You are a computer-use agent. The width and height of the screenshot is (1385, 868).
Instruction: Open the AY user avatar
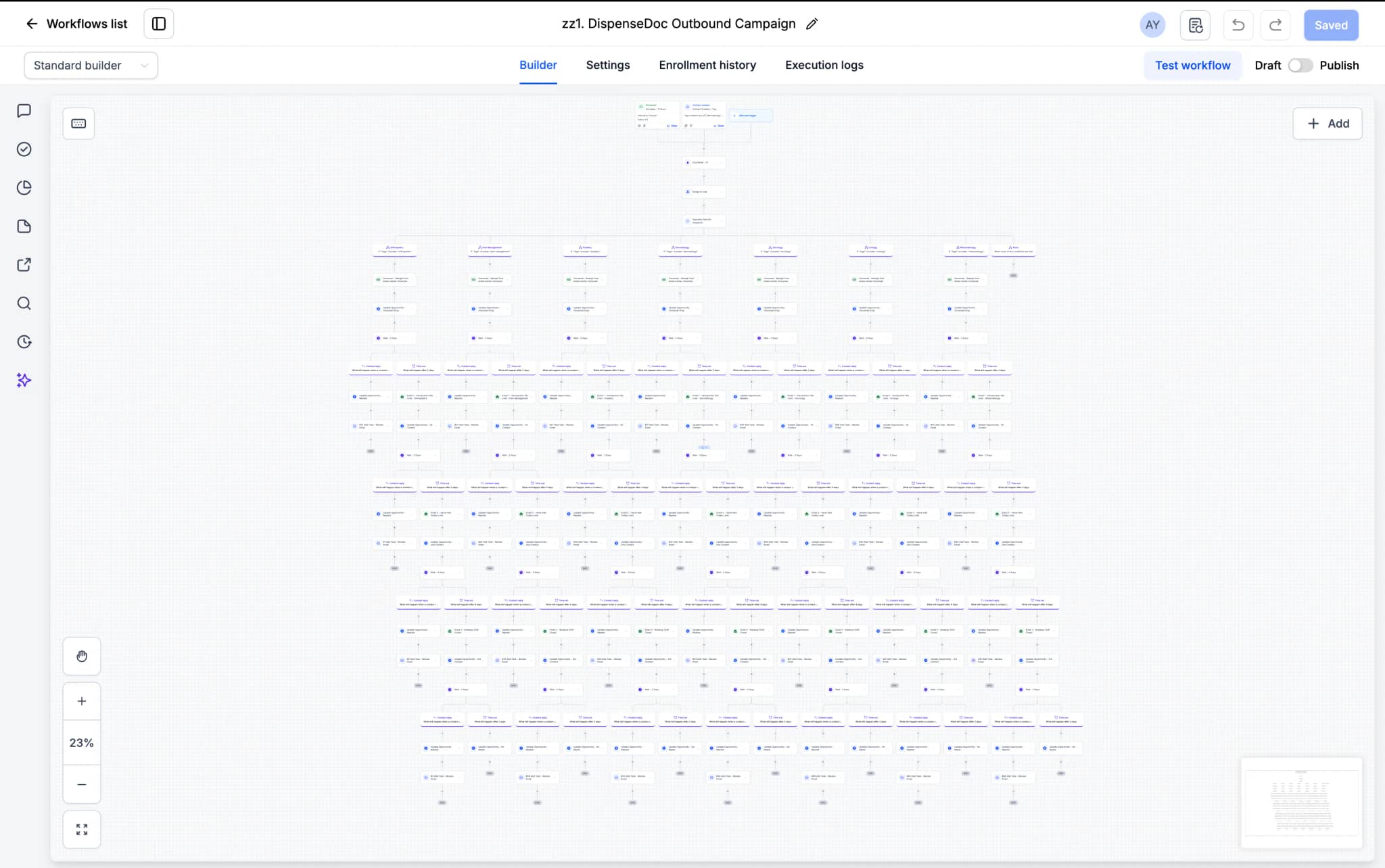coord(1152,25)
